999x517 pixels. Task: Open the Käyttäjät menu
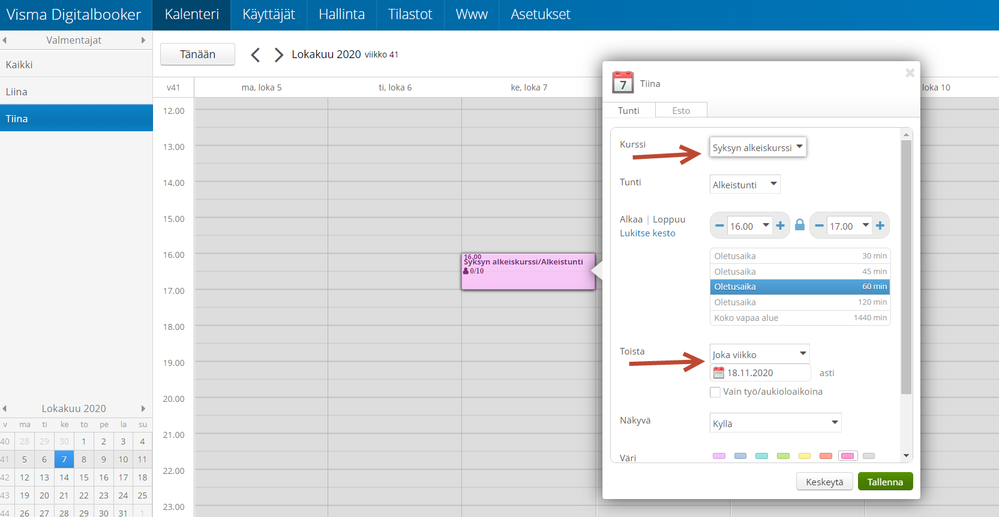(x=269, y=15)
